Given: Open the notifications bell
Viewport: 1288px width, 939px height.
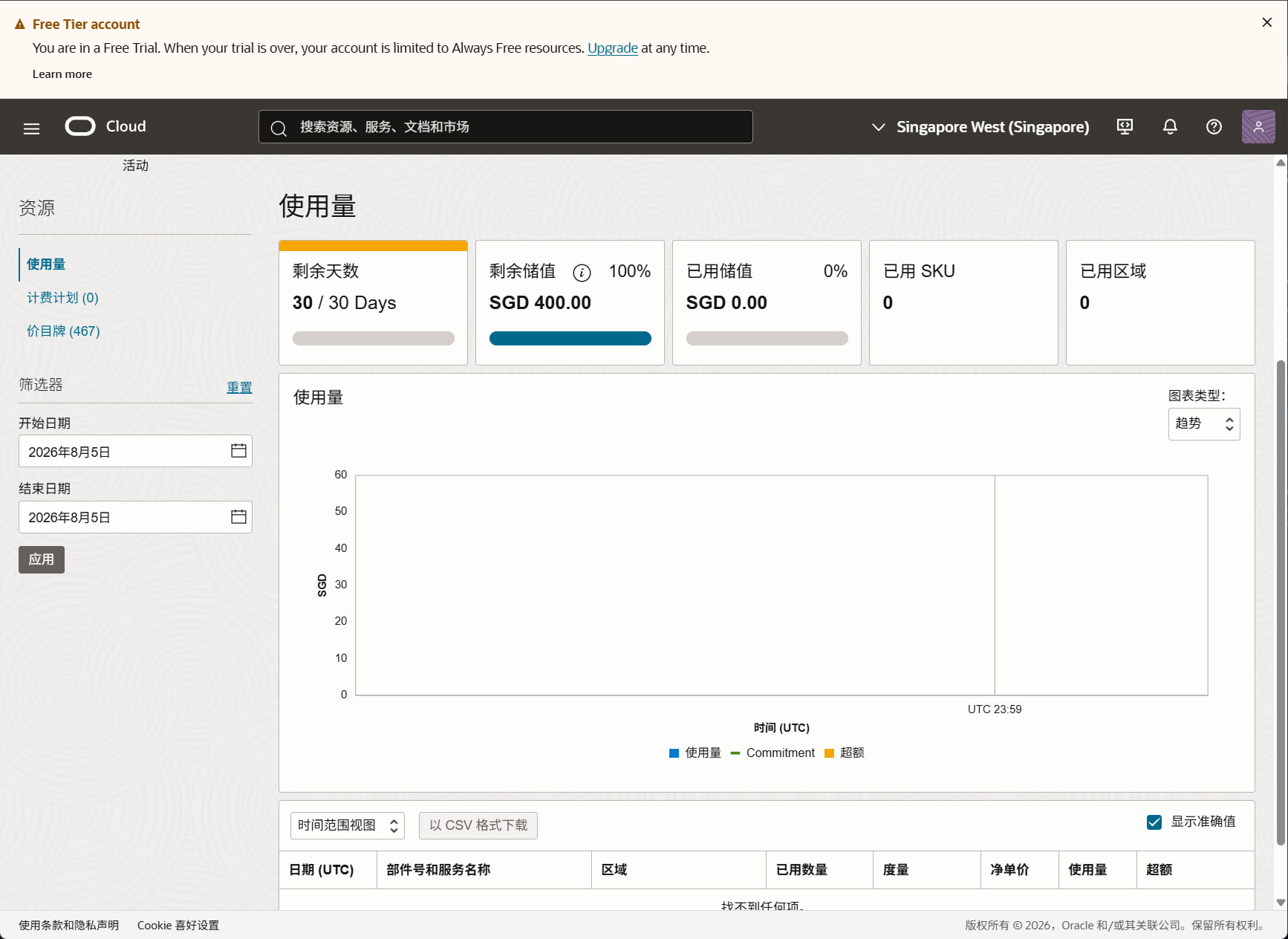Looking at the screenshot, I should pos(1170,126).
